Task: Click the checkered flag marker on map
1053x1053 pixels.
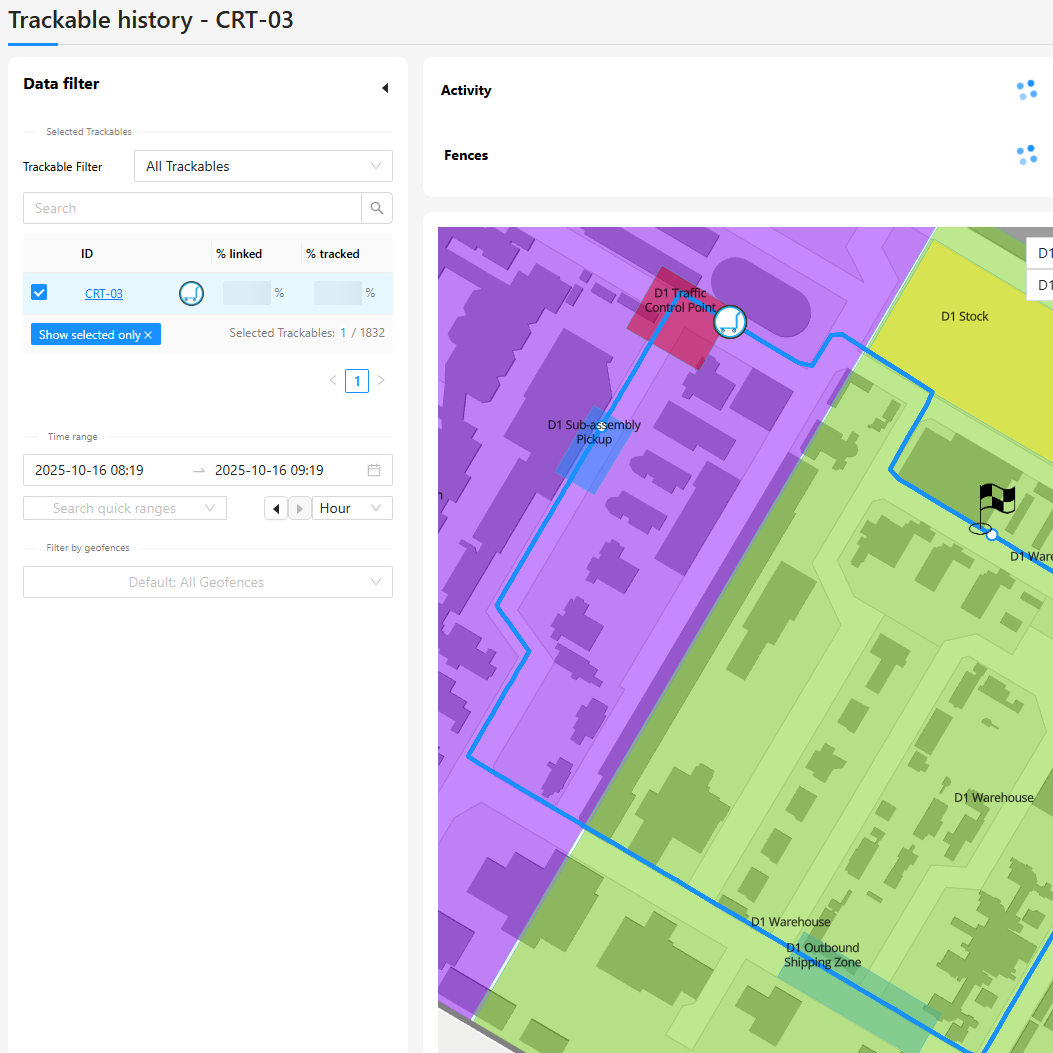Action: coord(994,507)
